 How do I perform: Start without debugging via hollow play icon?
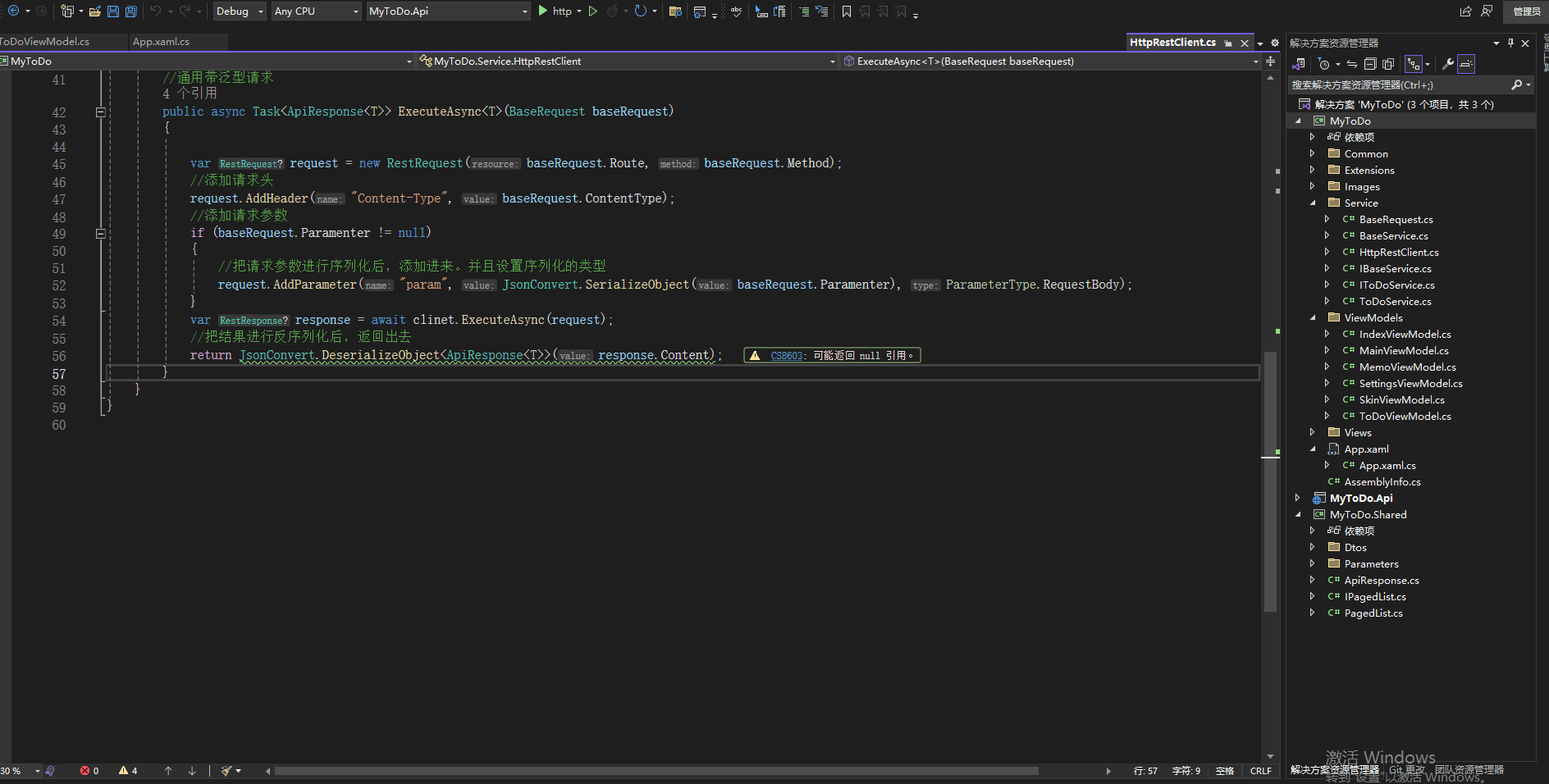pos(593,11)
